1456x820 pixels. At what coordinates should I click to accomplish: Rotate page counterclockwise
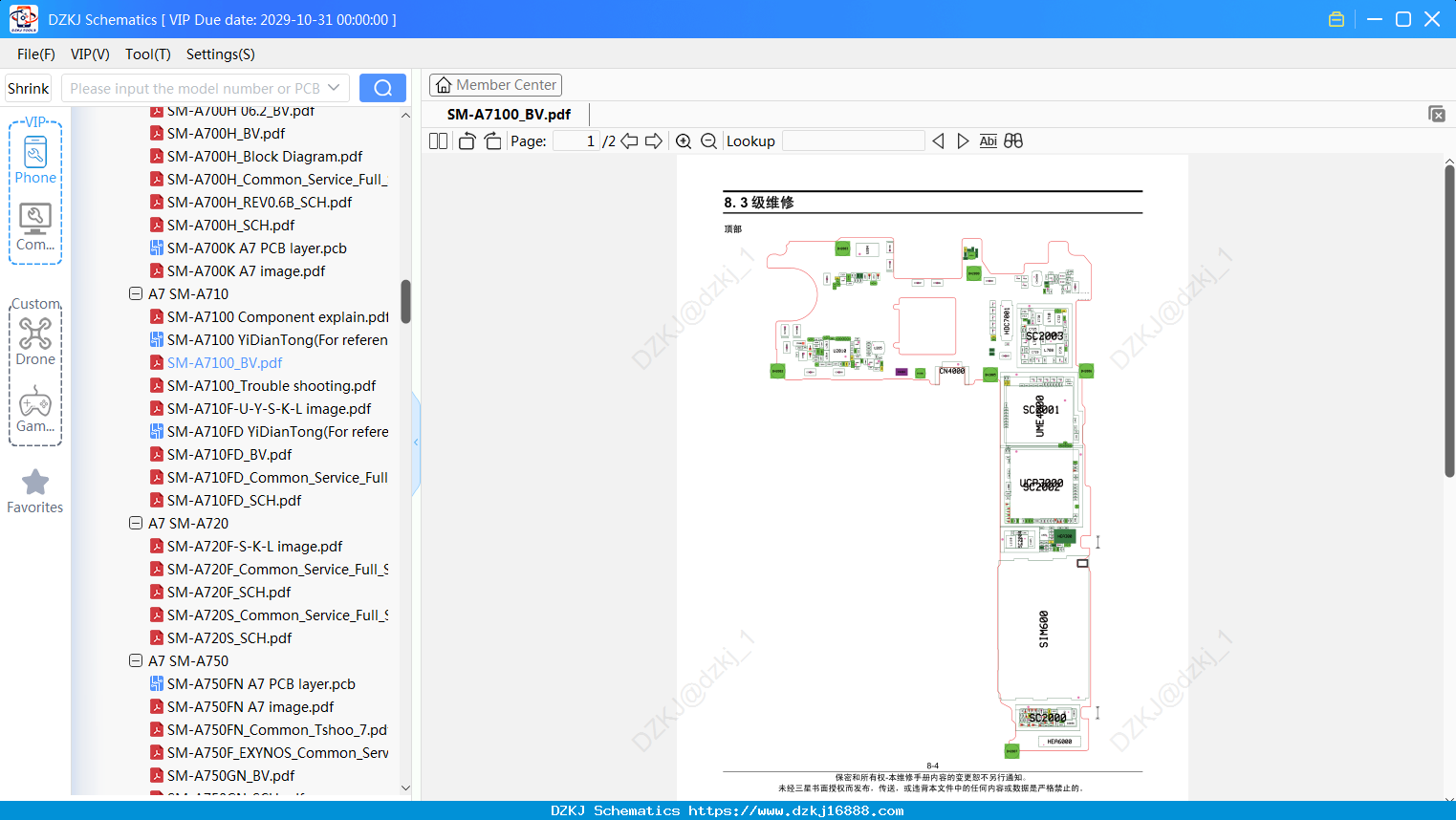coord(467,141)
